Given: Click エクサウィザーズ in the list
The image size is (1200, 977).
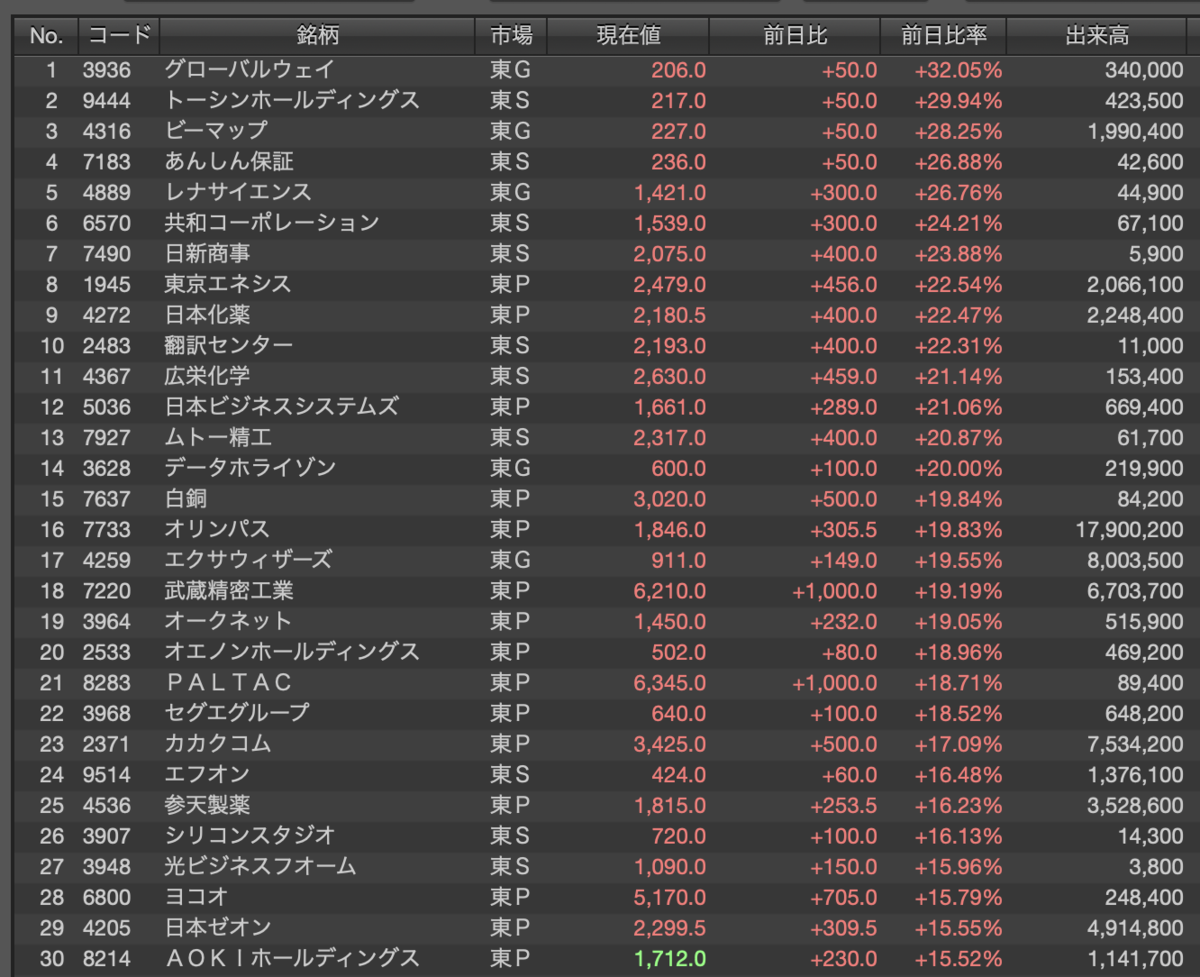Looking at the screenshot, I should pyautogui.click(x=248, y=560).
